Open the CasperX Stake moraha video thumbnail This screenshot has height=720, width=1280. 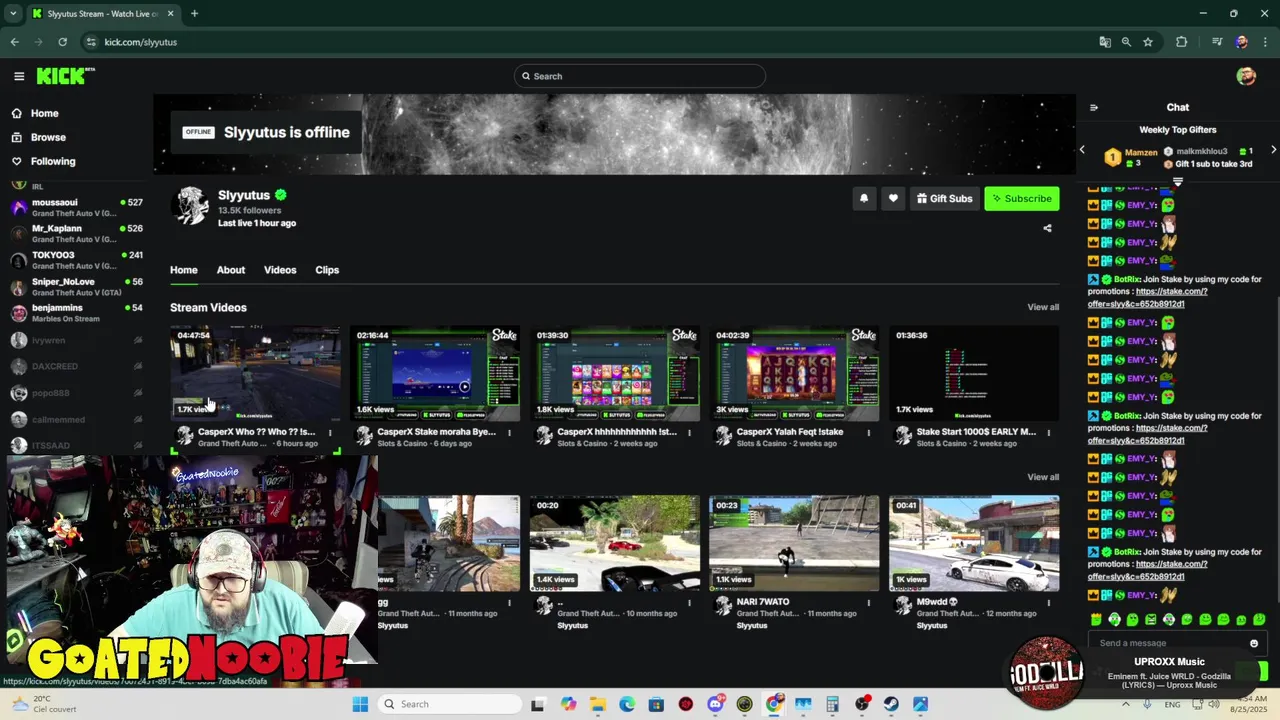(x=435, y=373)
